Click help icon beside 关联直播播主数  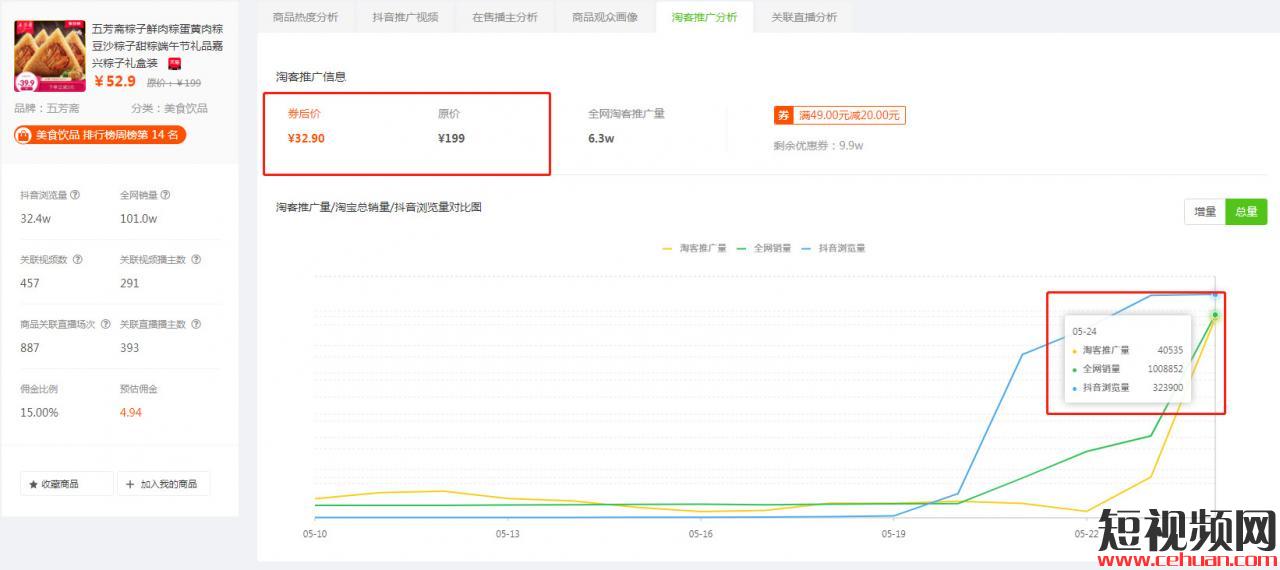pyautogui.click(x=196, y=324)
